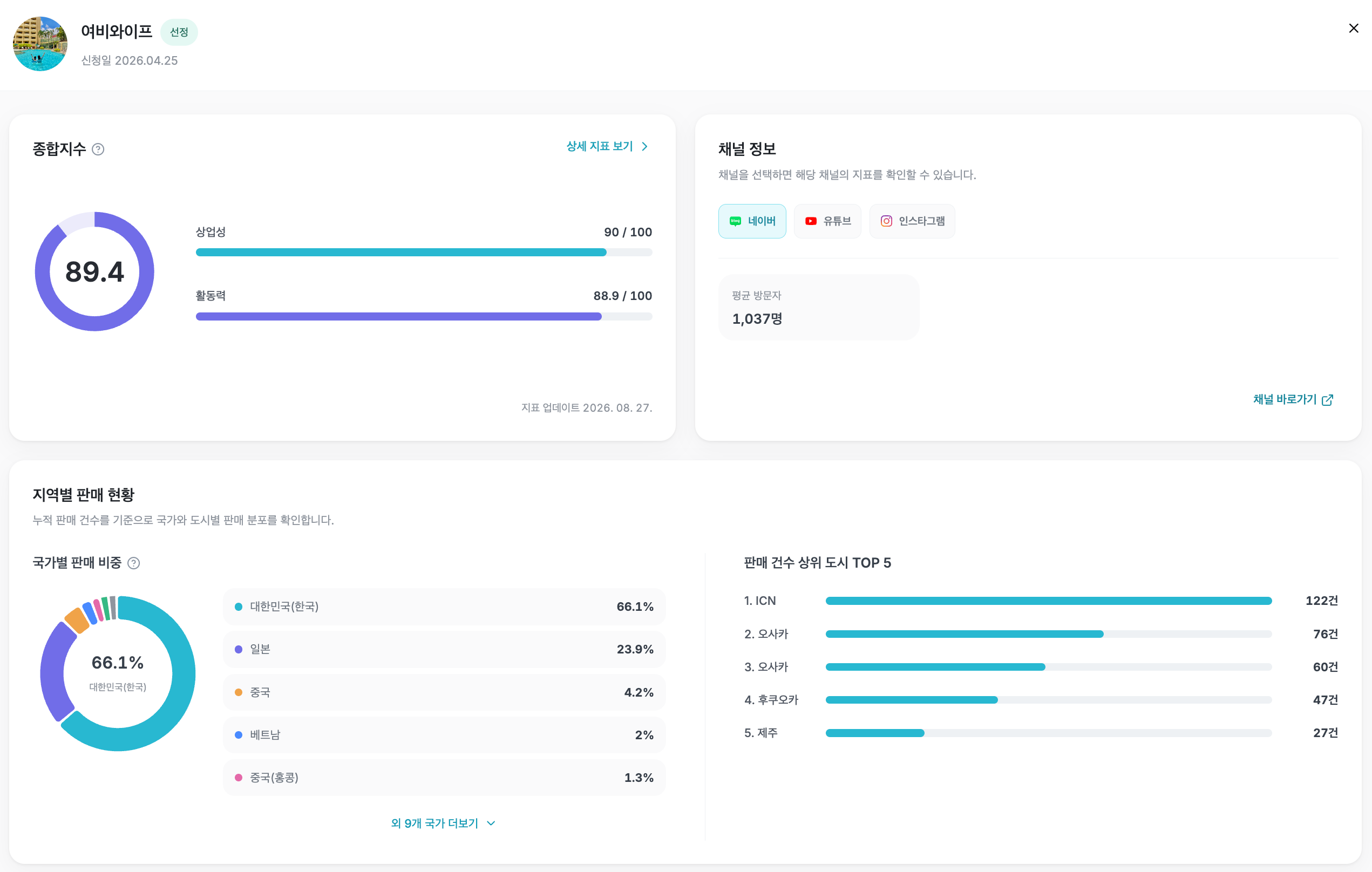Close the 여비와이프 detail panel
Image resolution: width=1372 pixels, height=872 pixels.
click(x=1353, y=29)
